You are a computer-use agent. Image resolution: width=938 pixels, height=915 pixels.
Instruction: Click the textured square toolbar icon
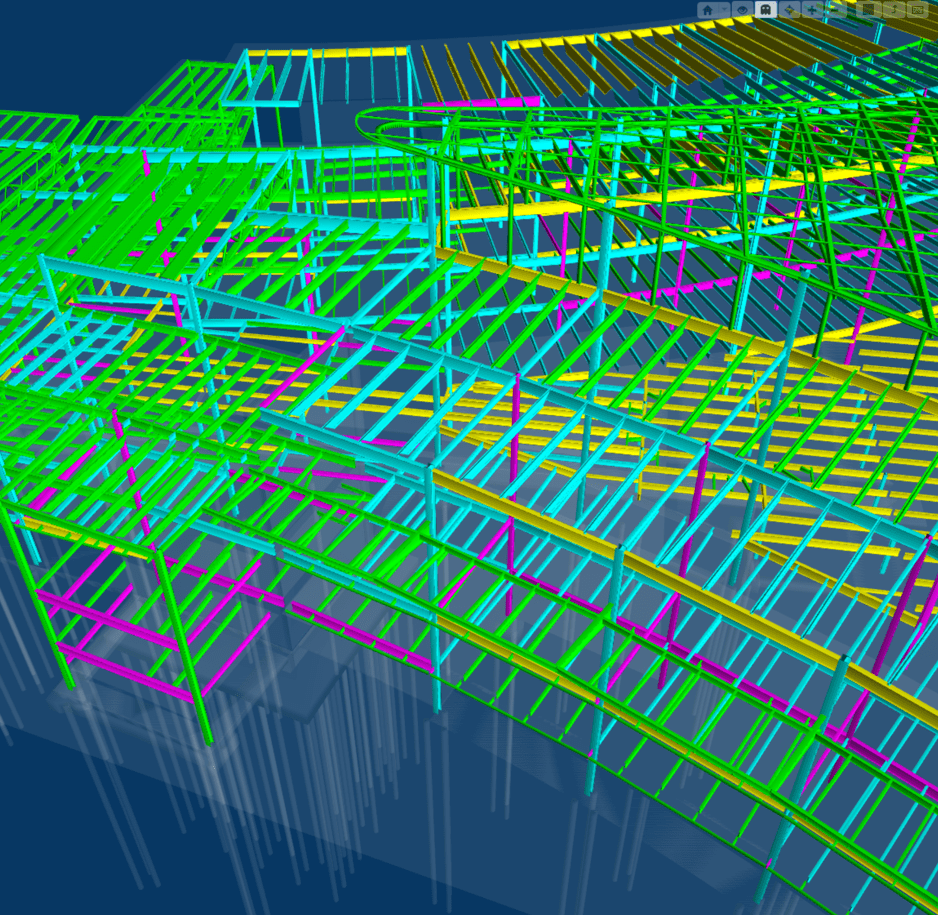pos(868,10)
